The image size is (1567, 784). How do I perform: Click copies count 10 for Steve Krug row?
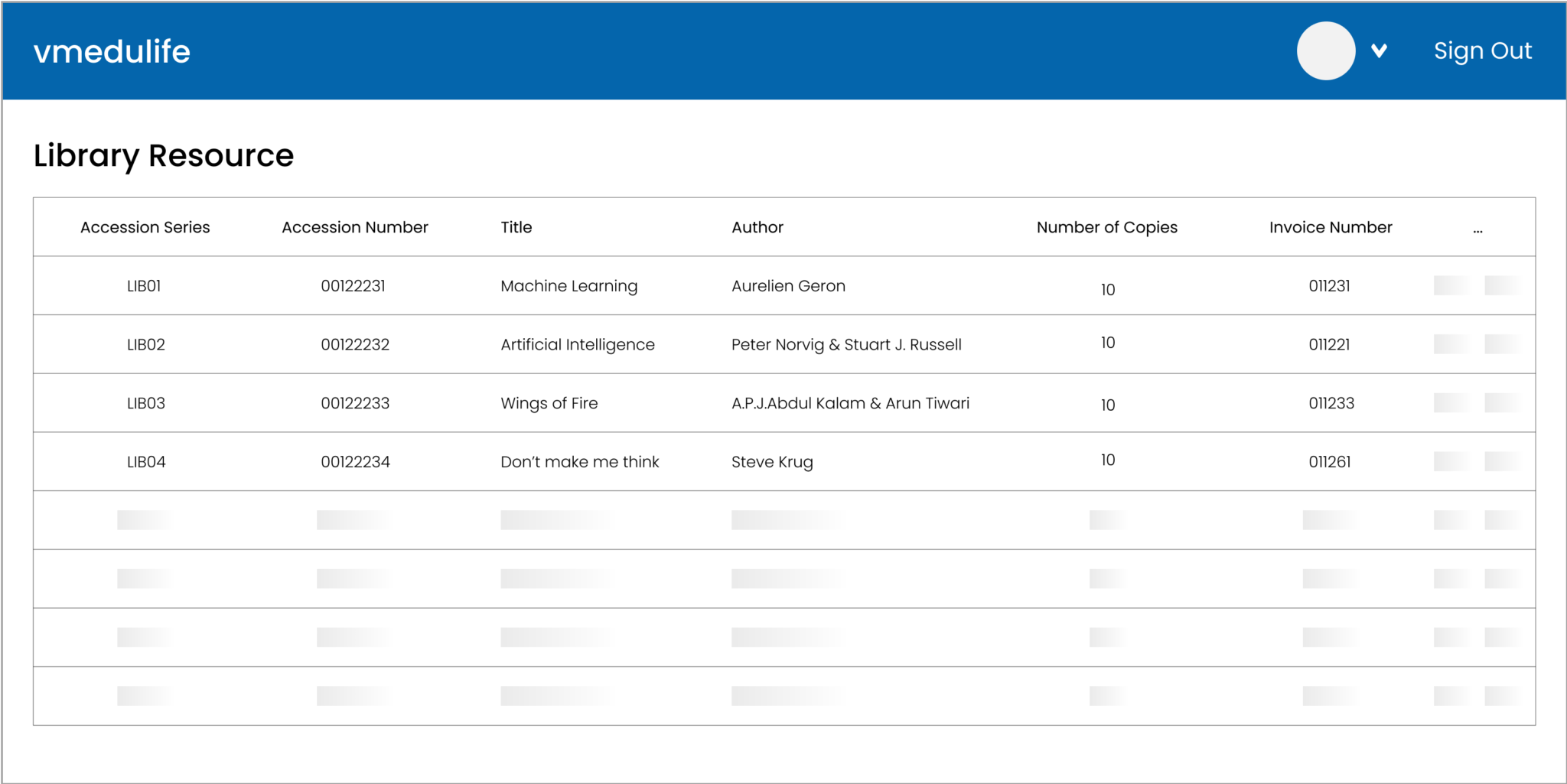click(x=1107, y=460)
